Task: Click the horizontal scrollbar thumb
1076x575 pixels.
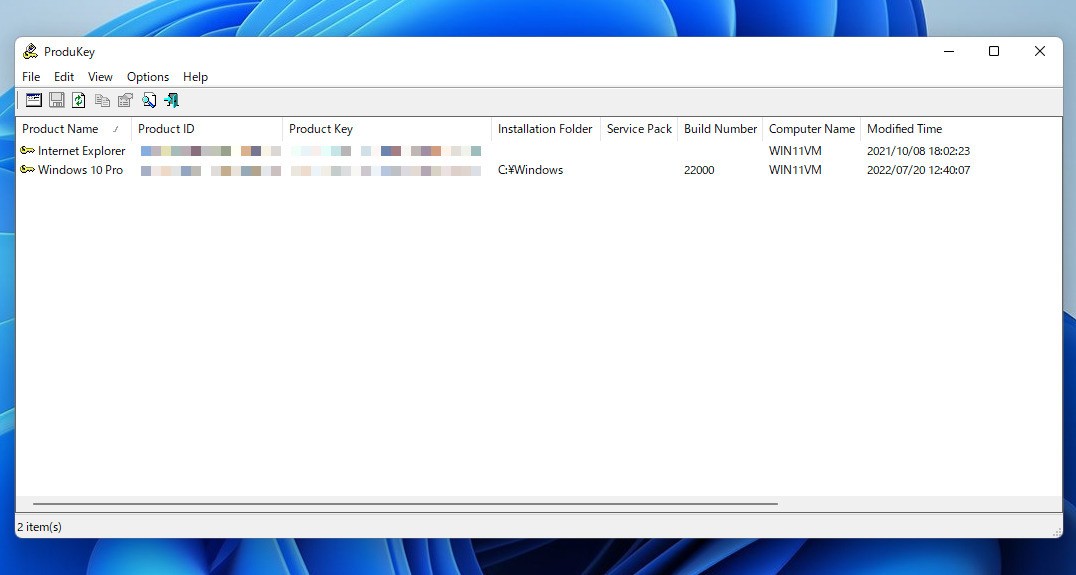Action: 405,504
